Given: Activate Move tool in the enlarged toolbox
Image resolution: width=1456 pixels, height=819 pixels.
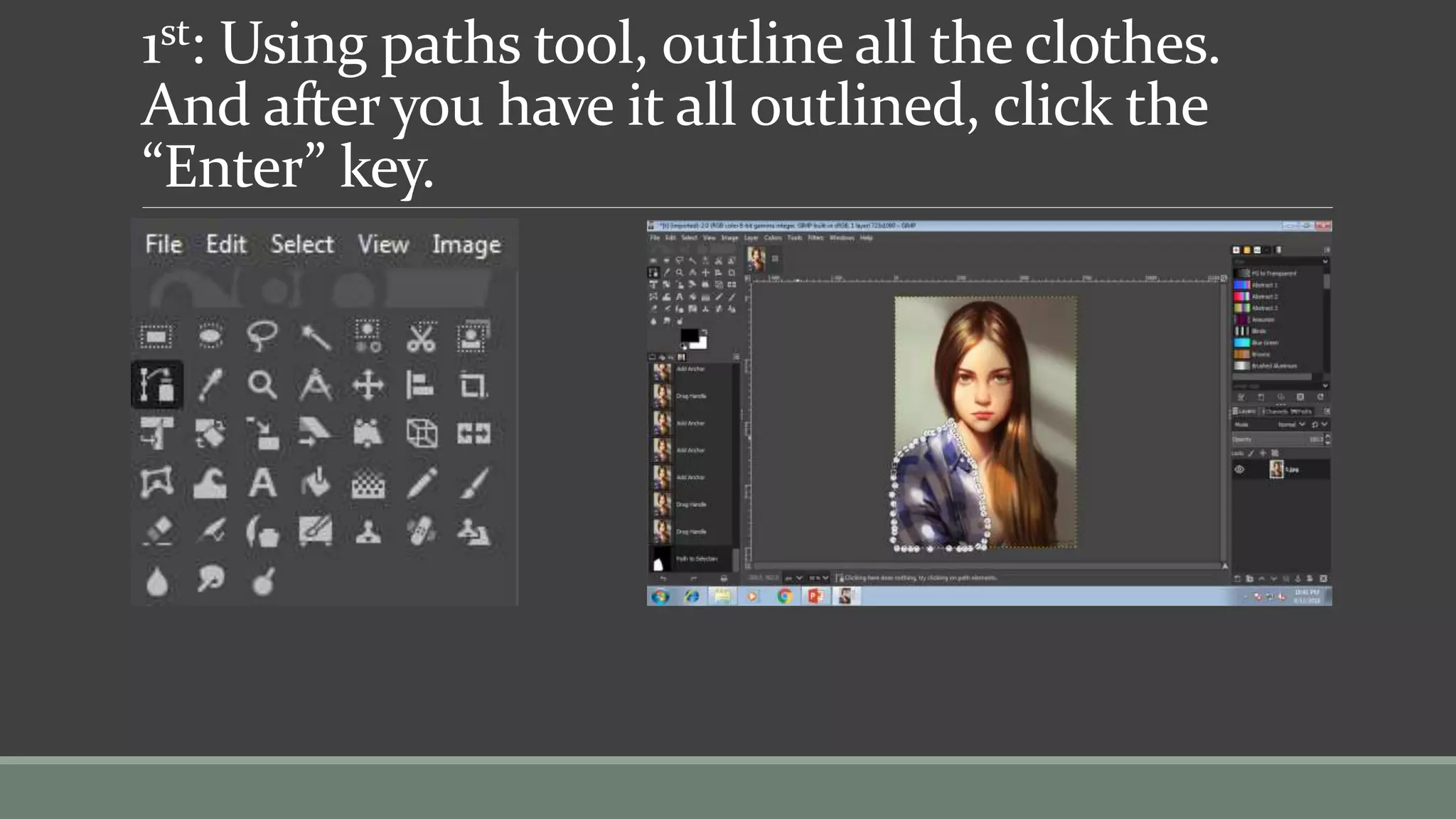Looking at the screenshot, I should (368, 385).
